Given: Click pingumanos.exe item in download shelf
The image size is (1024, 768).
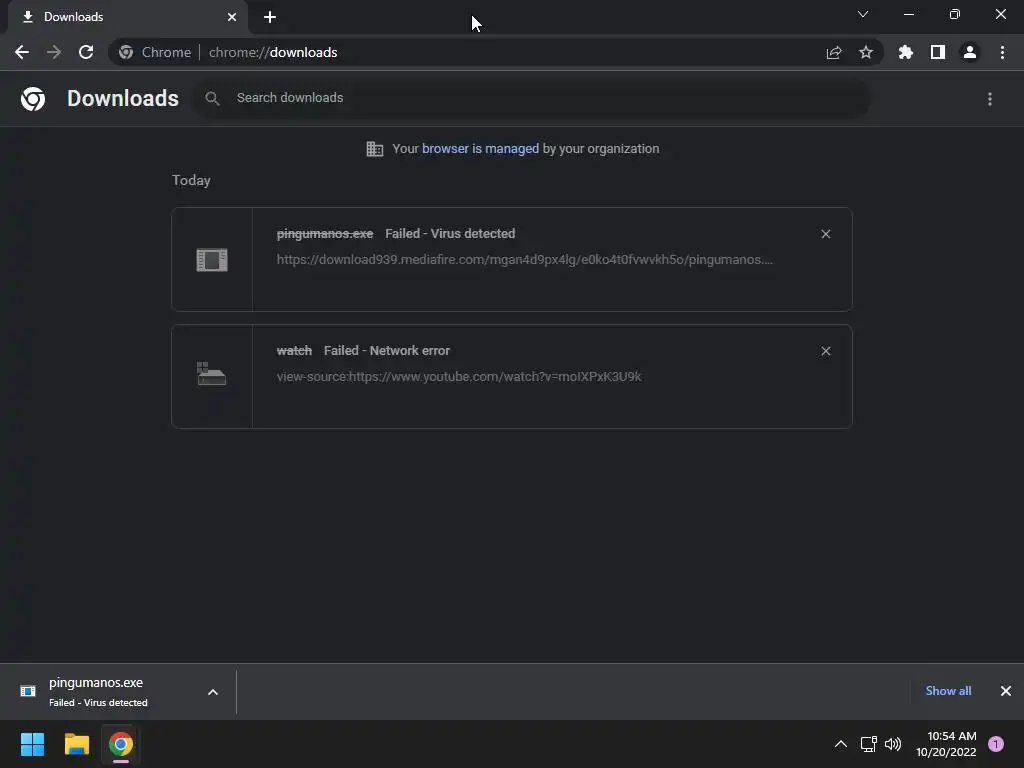Looking at the screenshot, I should pyautogui.click(x=98, y=692).
